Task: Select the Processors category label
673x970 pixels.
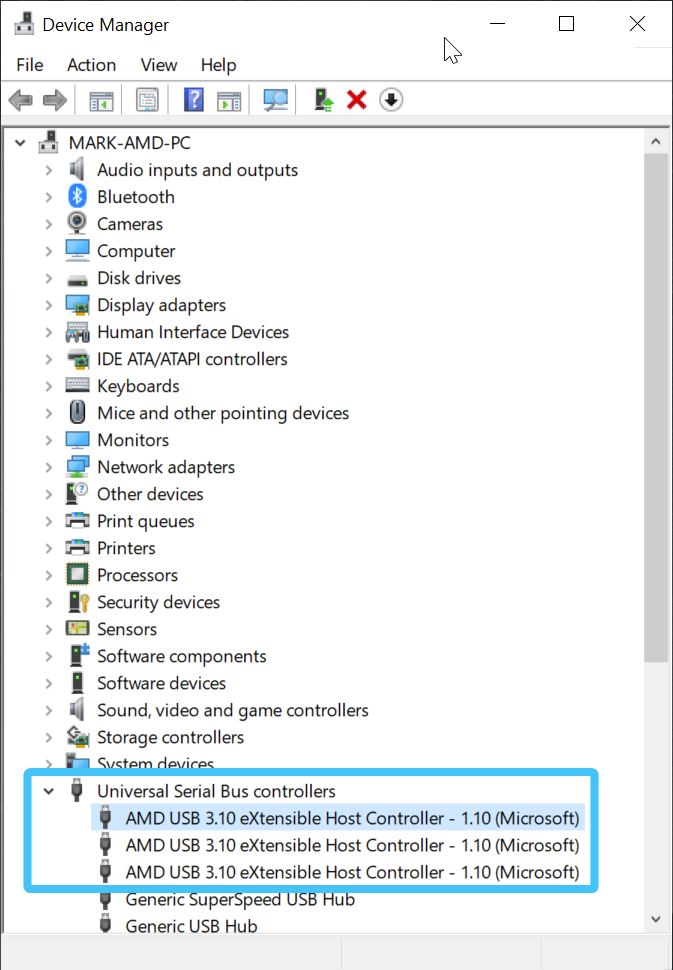Action: (x=137, y=575)
